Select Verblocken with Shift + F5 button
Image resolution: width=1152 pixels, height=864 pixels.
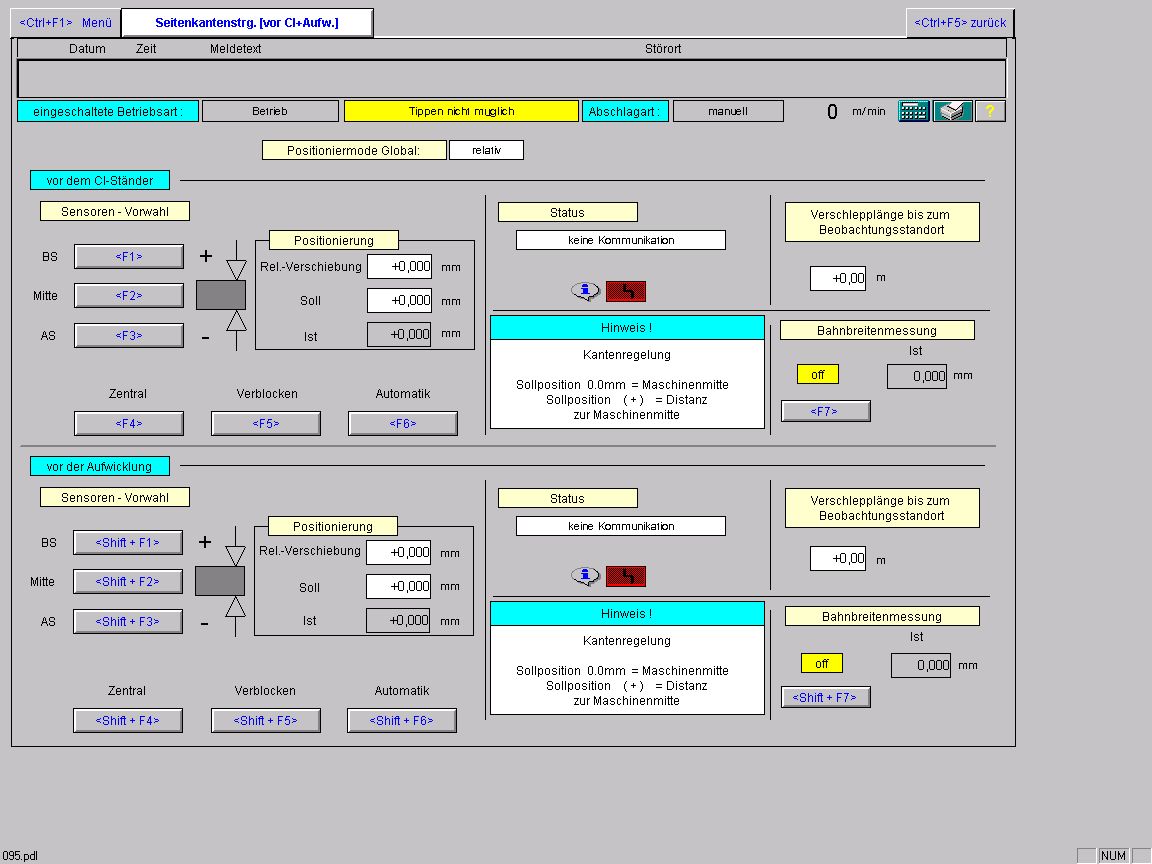coord(265,721)
